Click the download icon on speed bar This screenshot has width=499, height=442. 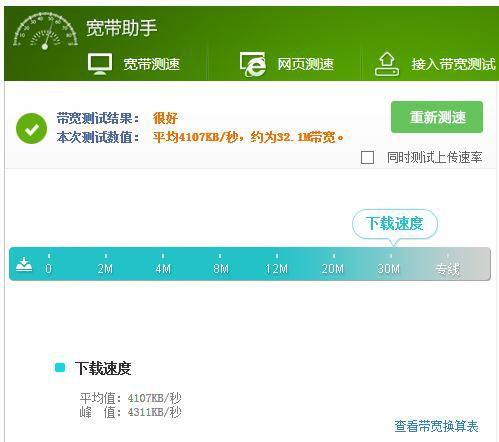(x=24, y=265)
